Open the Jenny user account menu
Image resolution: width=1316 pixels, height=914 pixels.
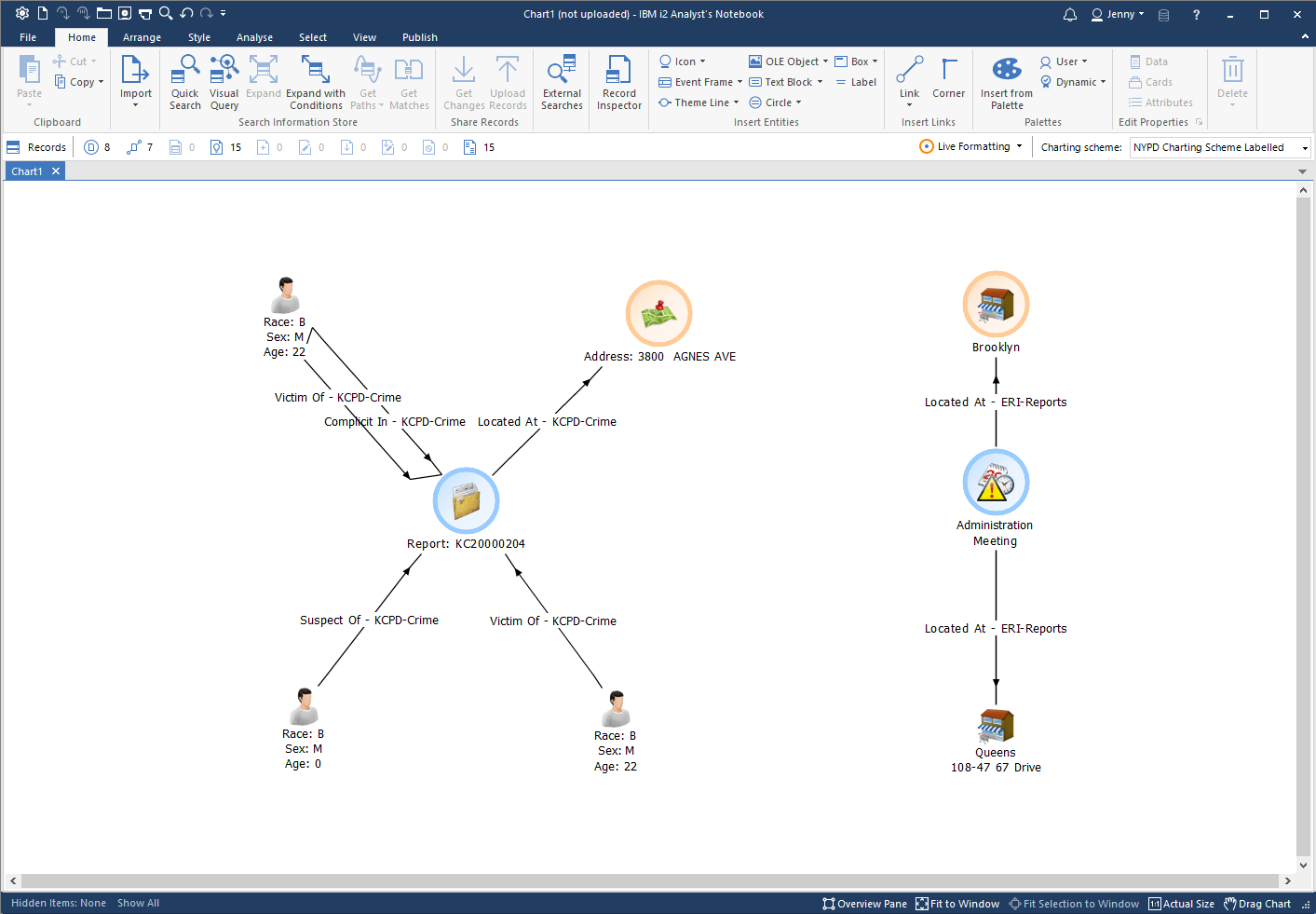tap(1118, 14)
